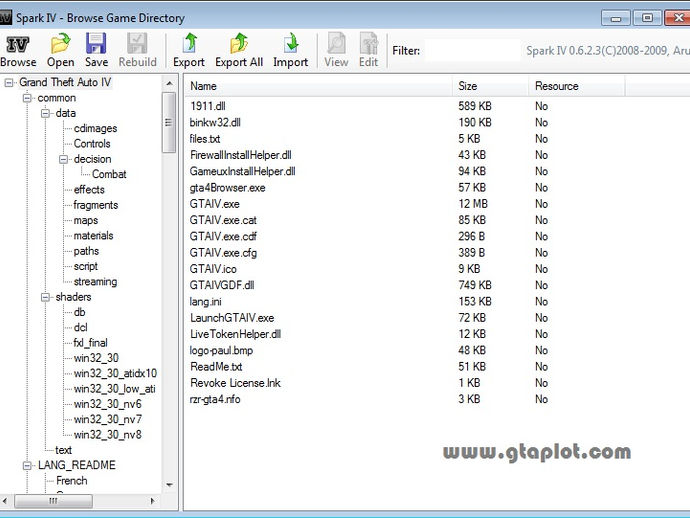Sort by the Resource column header

(x=576, y=86)
